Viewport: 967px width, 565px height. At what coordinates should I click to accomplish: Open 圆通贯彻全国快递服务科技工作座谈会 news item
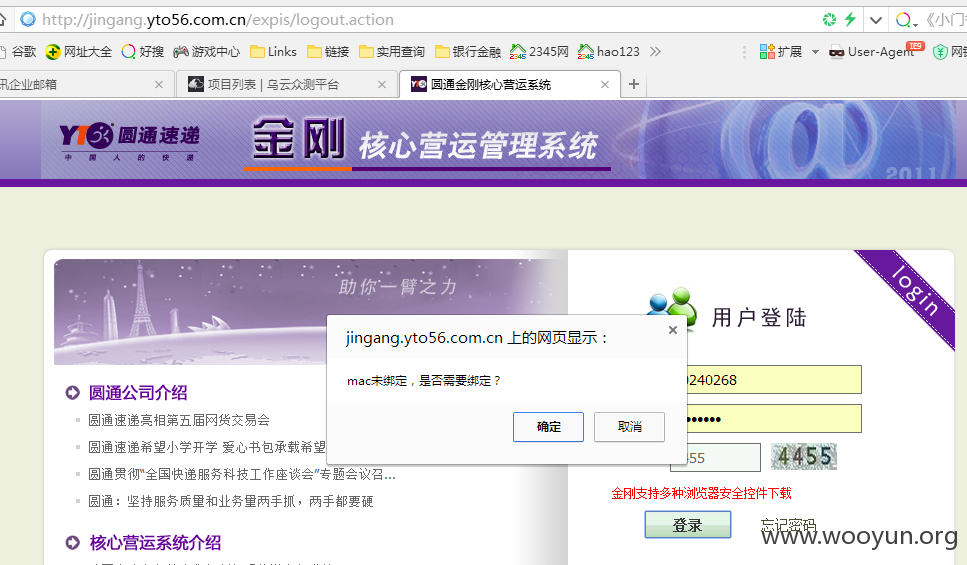click(x=242, y=474)
